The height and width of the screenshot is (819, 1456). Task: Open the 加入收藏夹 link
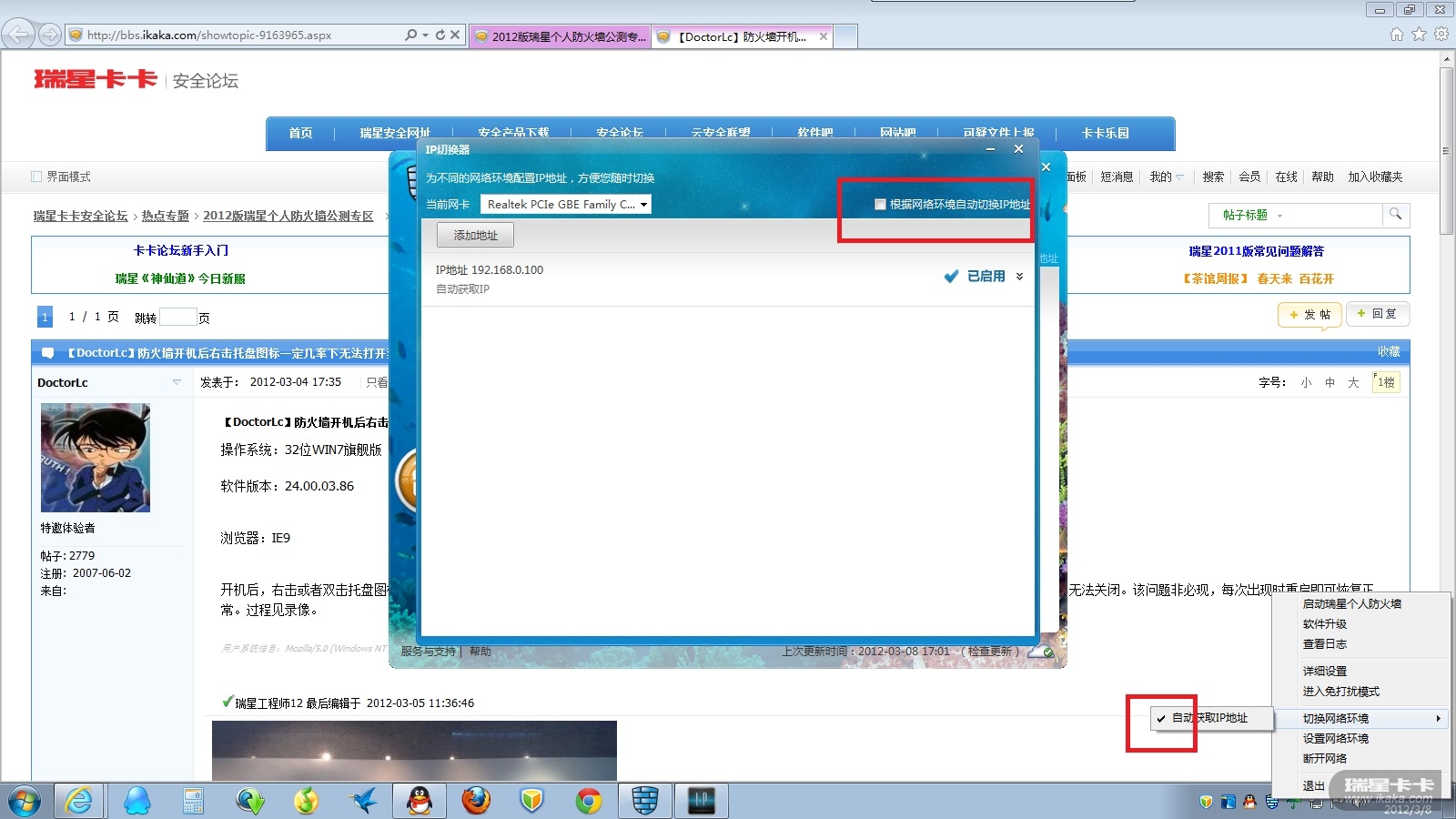tap(1375, 177)
